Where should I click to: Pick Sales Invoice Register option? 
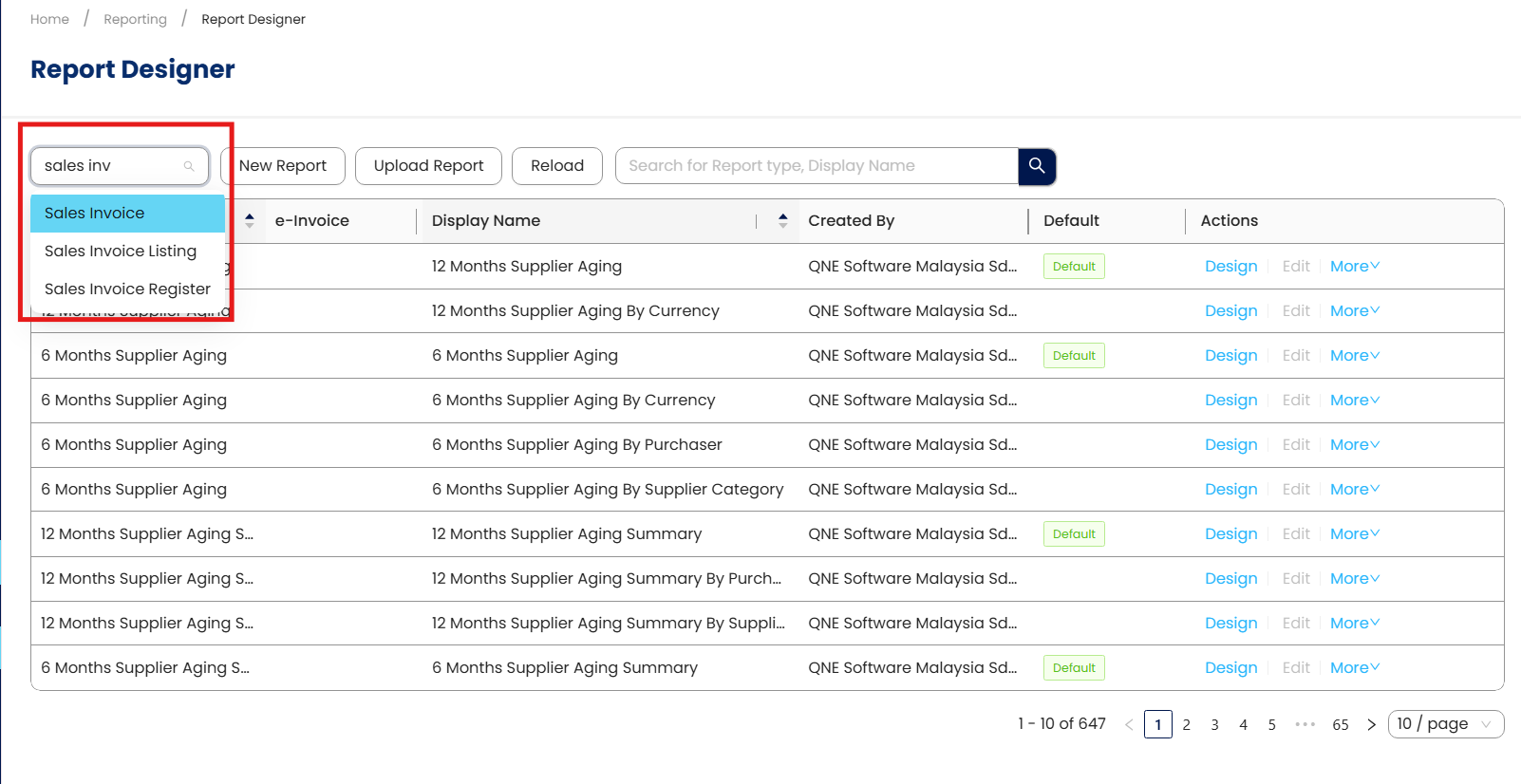(x=127, y=289)
